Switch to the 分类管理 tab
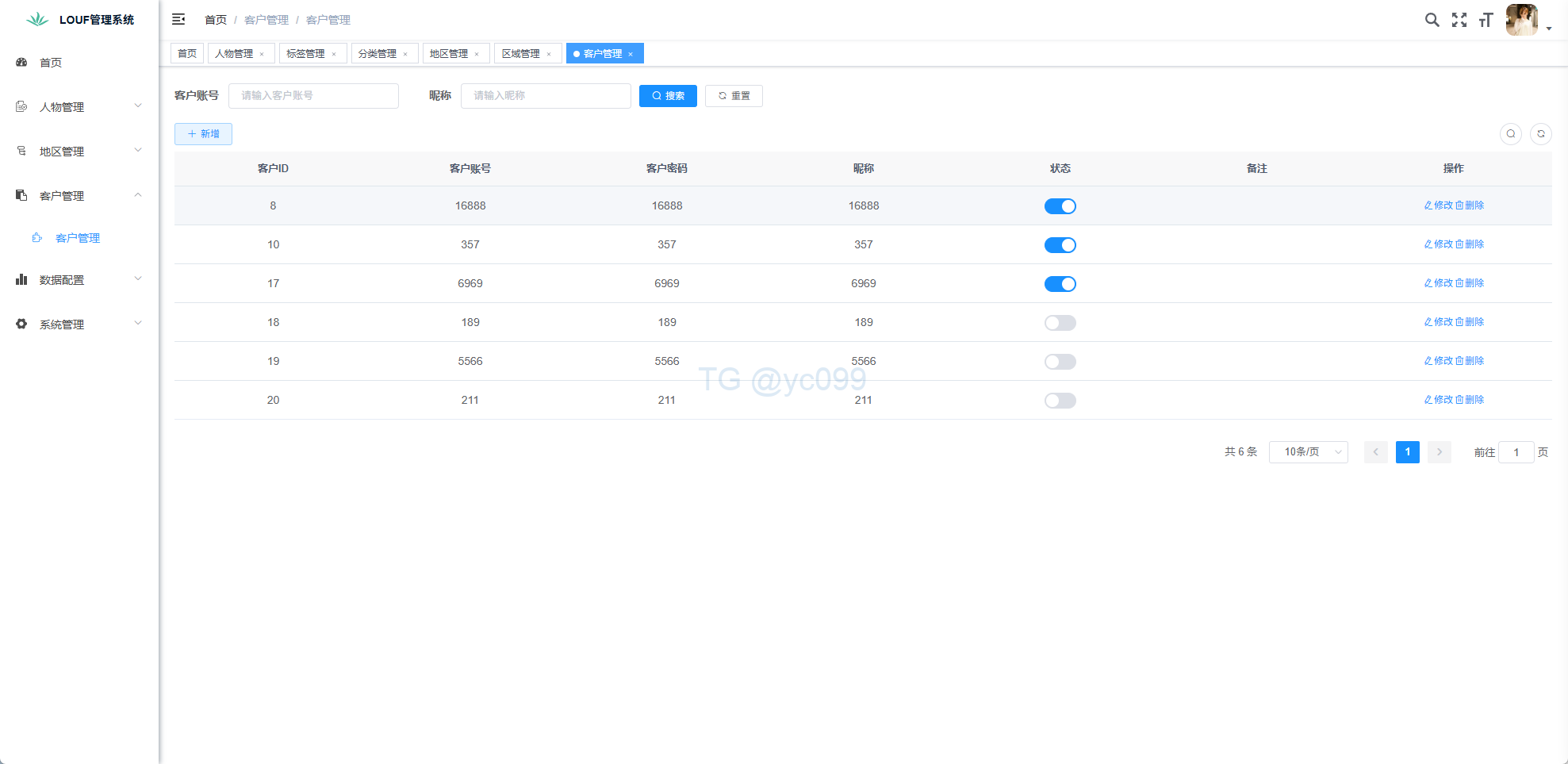Image resolution: width=1568 pixels, height=764 pixels. pyautogui.click(x=378, y=54)
